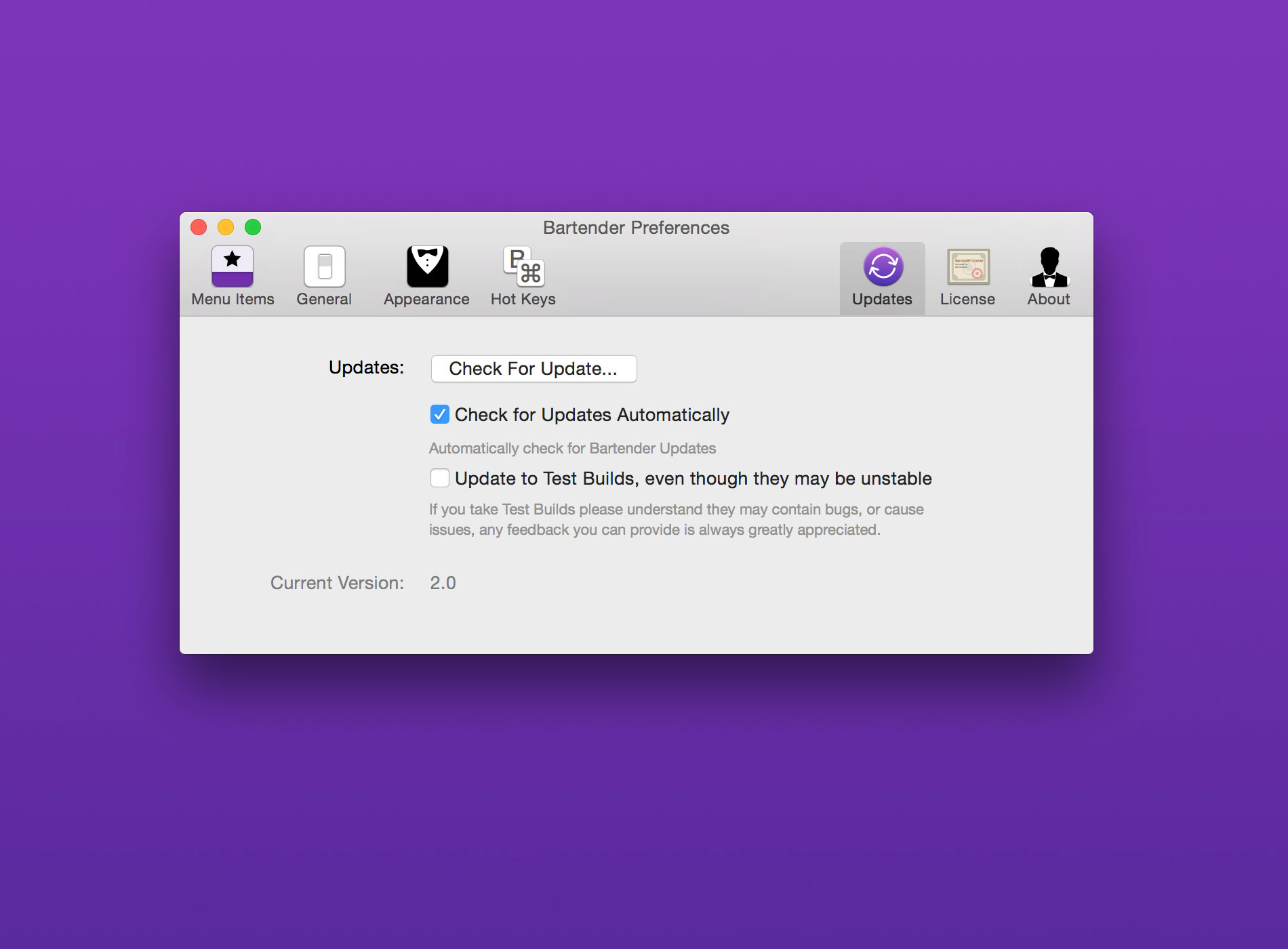Image resolution: width=1288 pixels, height=949 pixels.
Task: Open the License certificate pane
Action: coord(968,277)
